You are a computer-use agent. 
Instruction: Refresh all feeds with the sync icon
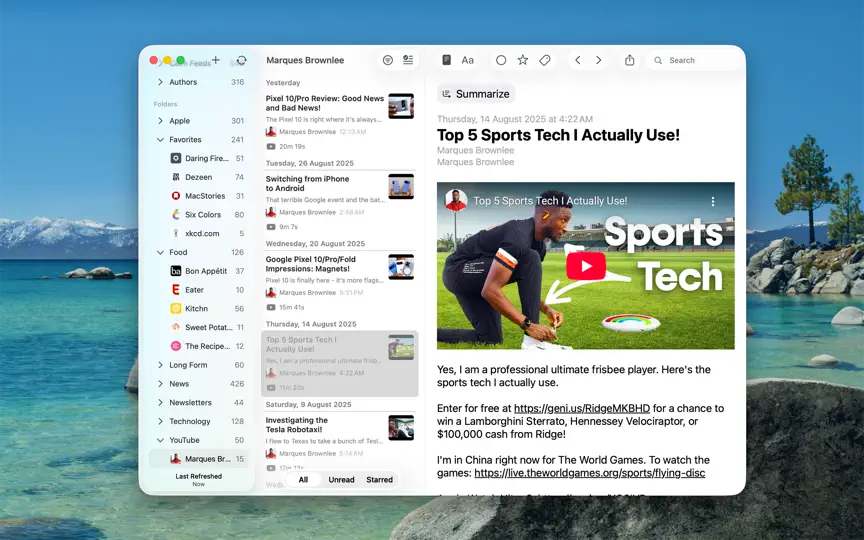241,60
